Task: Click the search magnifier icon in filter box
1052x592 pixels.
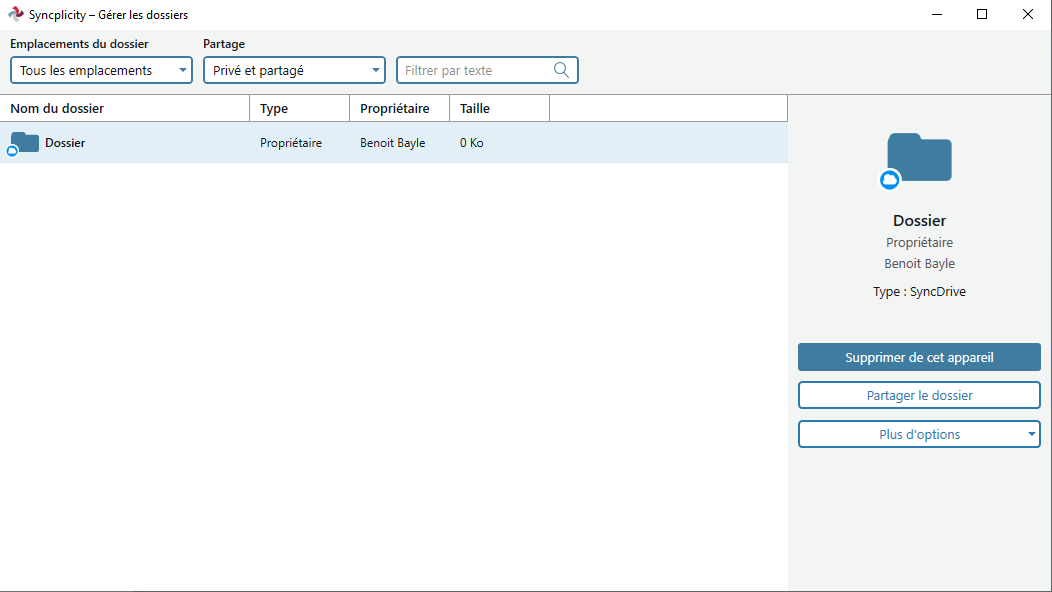Action: coord(562,70)
